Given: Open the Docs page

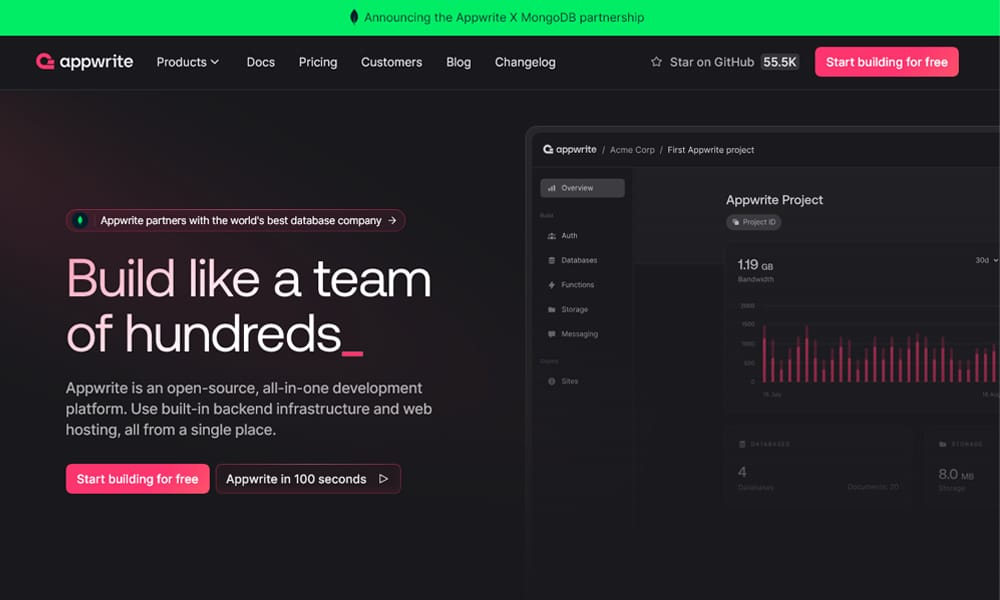Looking at the screenshot, I should click(x=261, y=62).
